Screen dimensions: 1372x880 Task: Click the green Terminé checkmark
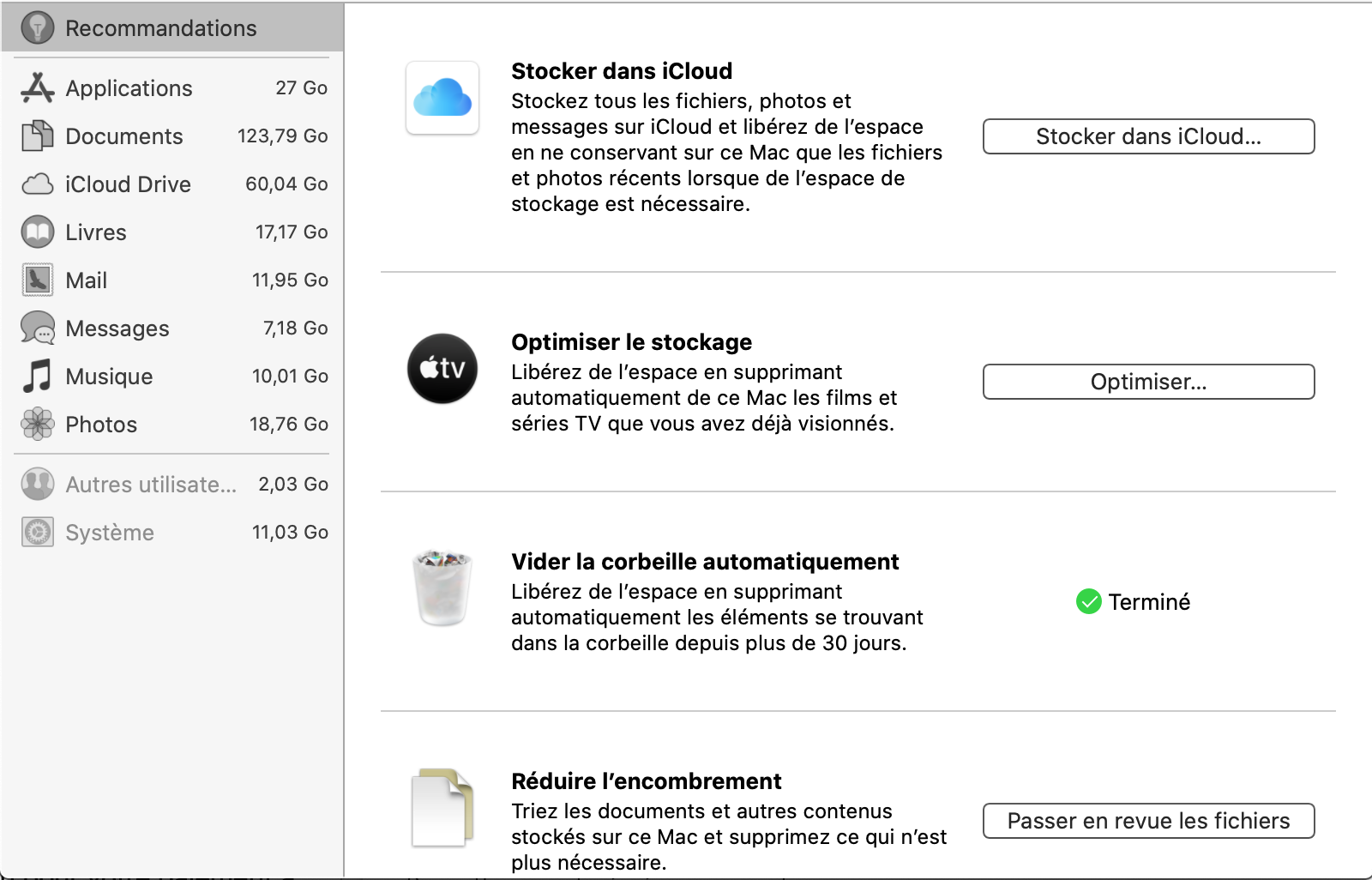pos(1089,602)
